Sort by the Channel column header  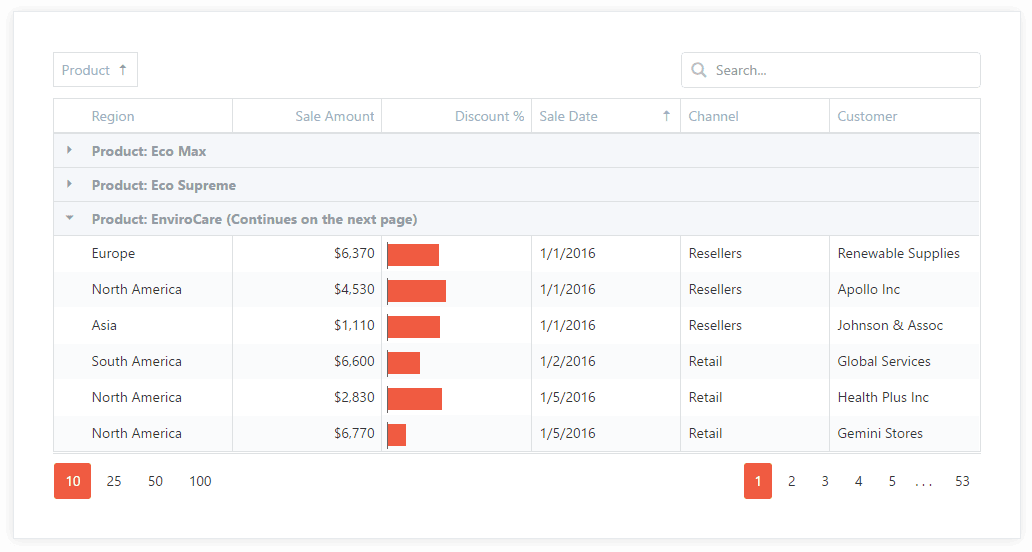755,116
